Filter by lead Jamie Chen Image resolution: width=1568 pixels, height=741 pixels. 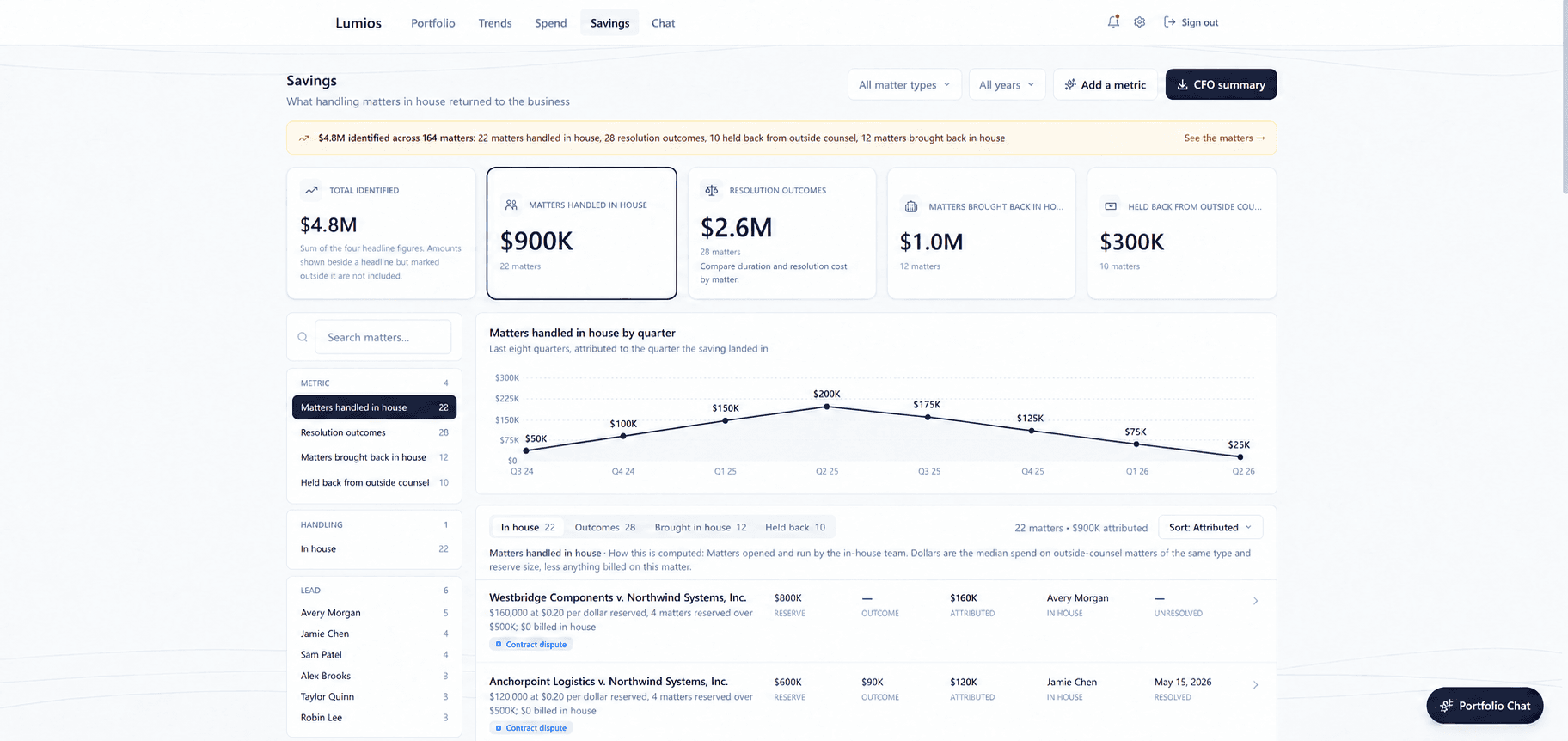click(374, 634)
